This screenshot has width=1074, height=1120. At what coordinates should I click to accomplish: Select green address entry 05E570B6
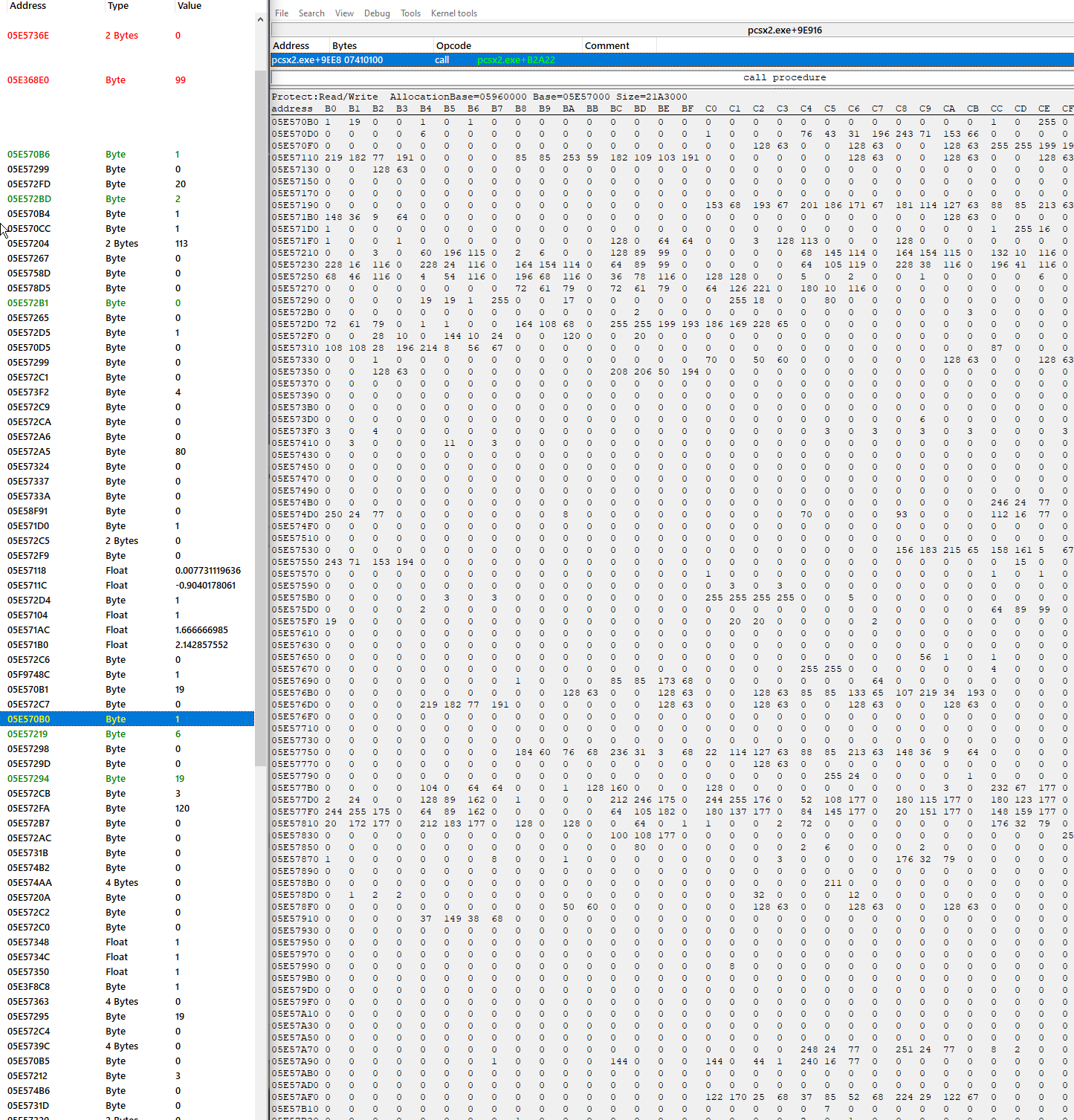(28, 155)
